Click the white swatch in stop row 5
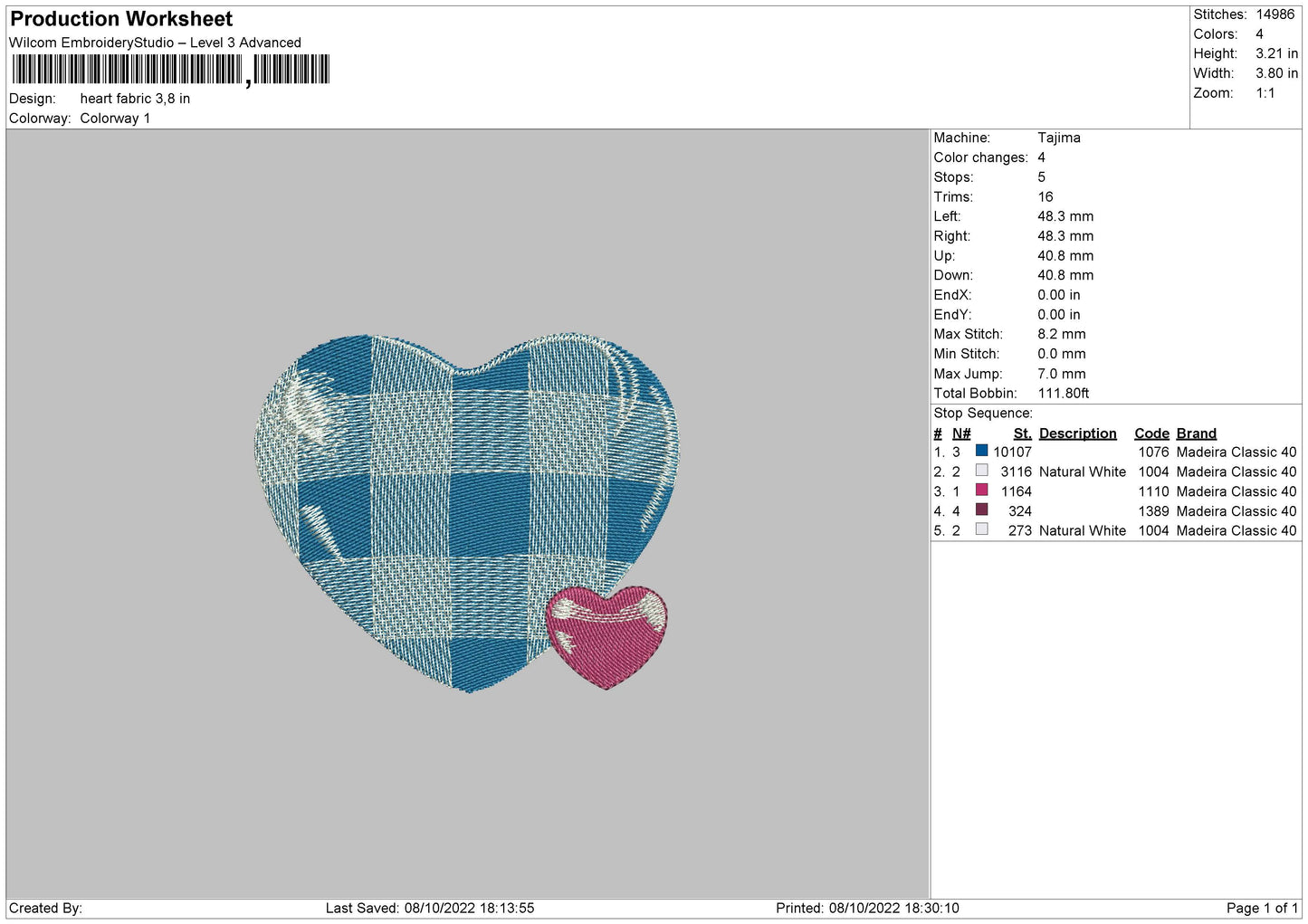This screenshot has width=1308, height=924. 981,529
